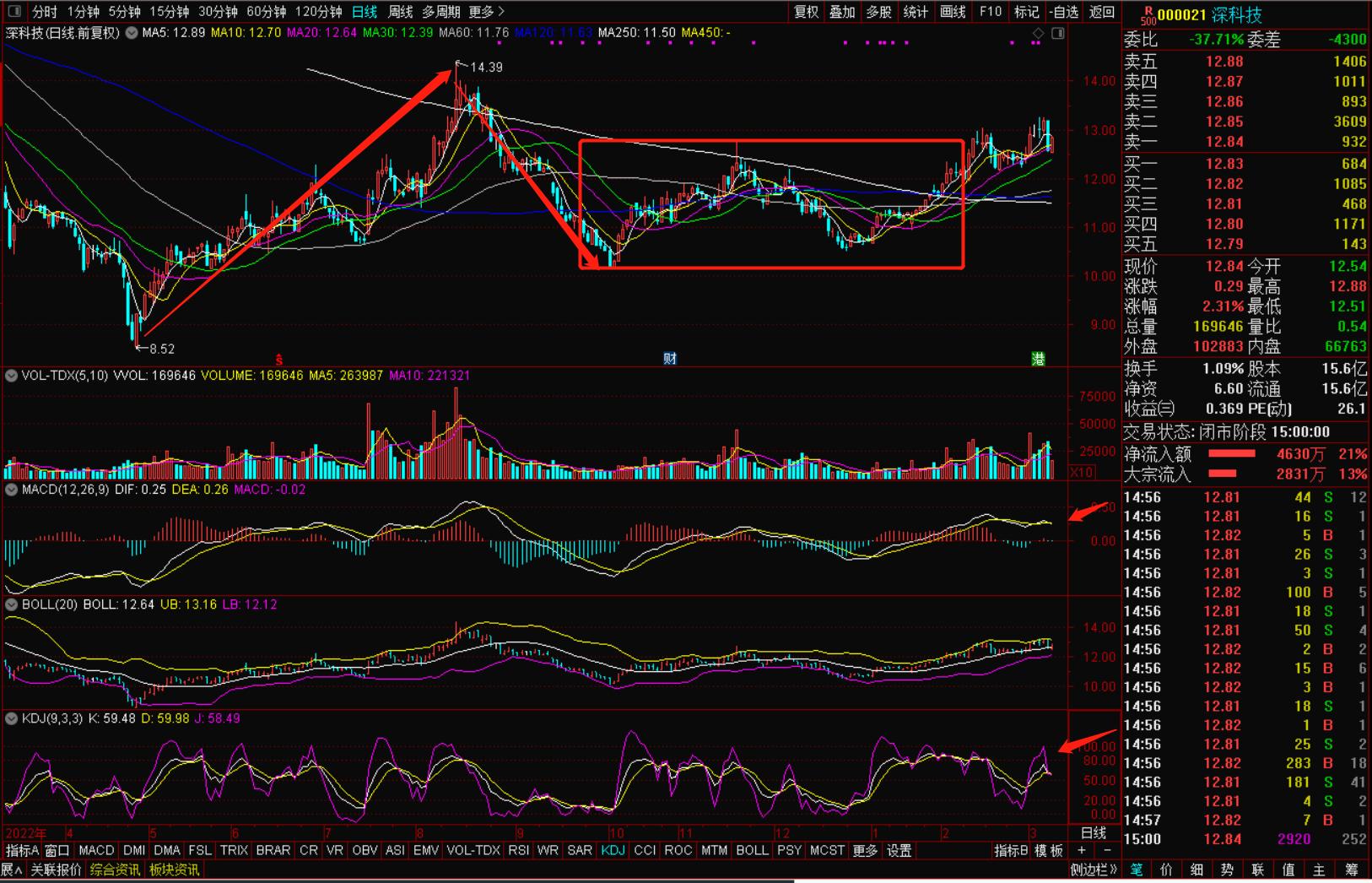
Task: Switch indicator to MACD in bottom bar
Action: [96, 851]
